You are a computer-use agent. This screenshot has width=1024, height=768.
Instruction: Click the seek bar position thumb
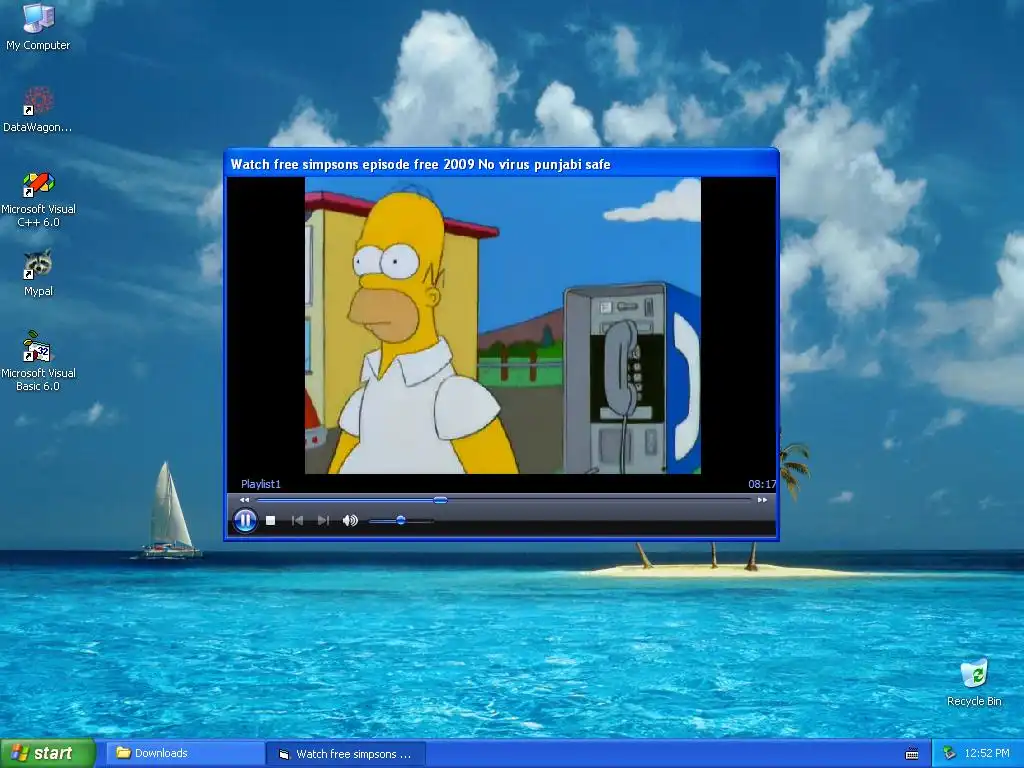440,500
